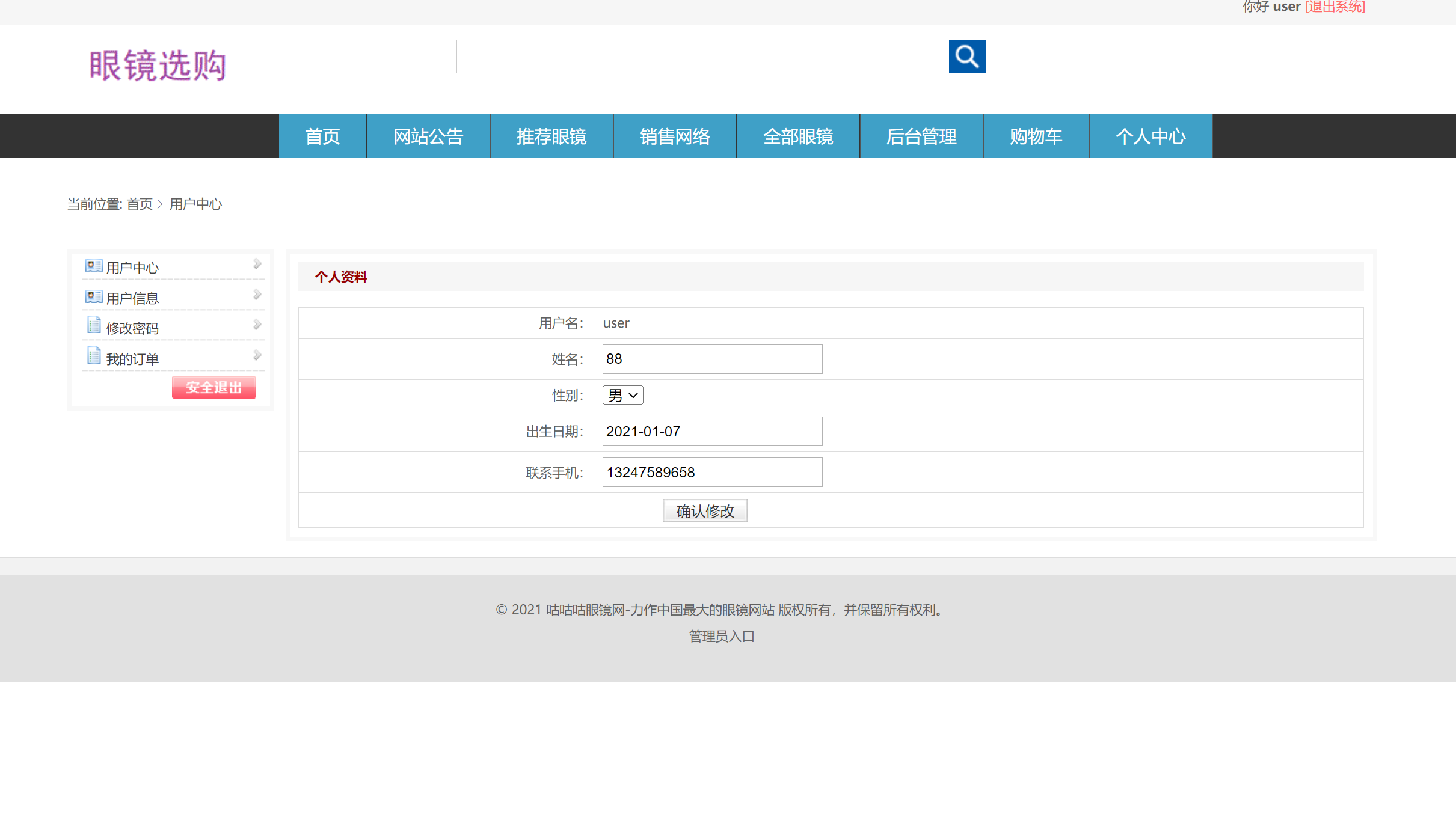Open the 首页 navigation tab
This screenshot has height=826, width=1456.
pos(322,136)
